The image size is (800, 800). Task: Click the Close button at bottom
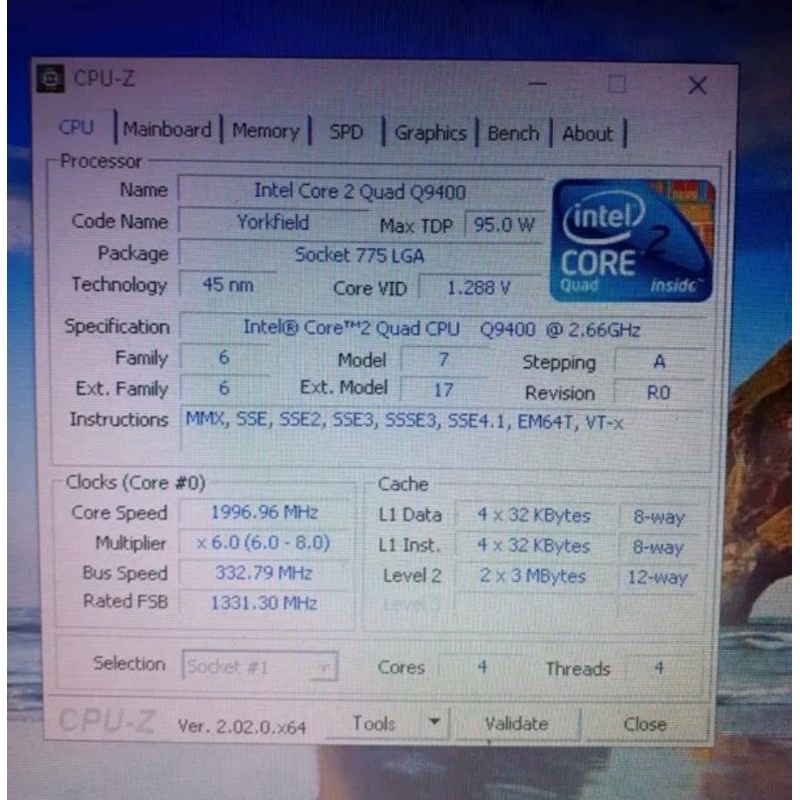pyautogui.click(x=645, y=724)
